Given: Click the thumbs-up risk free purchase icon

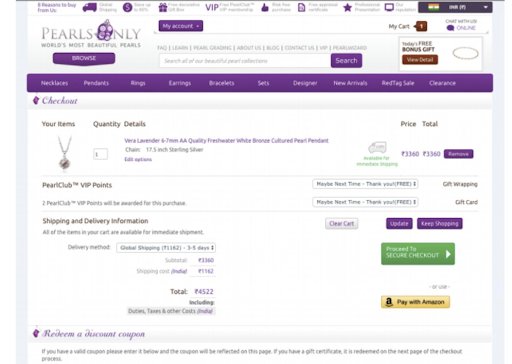Looking at the screenshot, I should tap(265, 7).
